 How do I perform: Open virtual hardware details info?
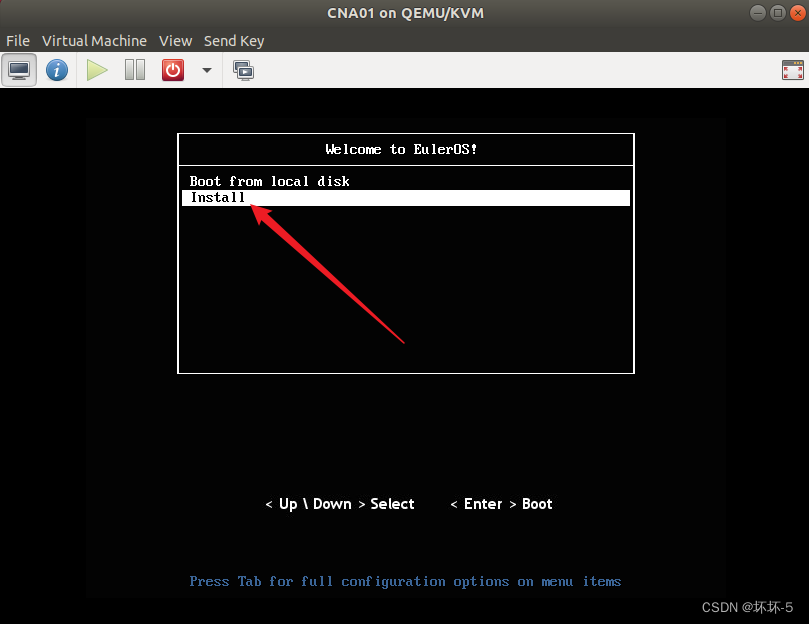pos(57,70)
